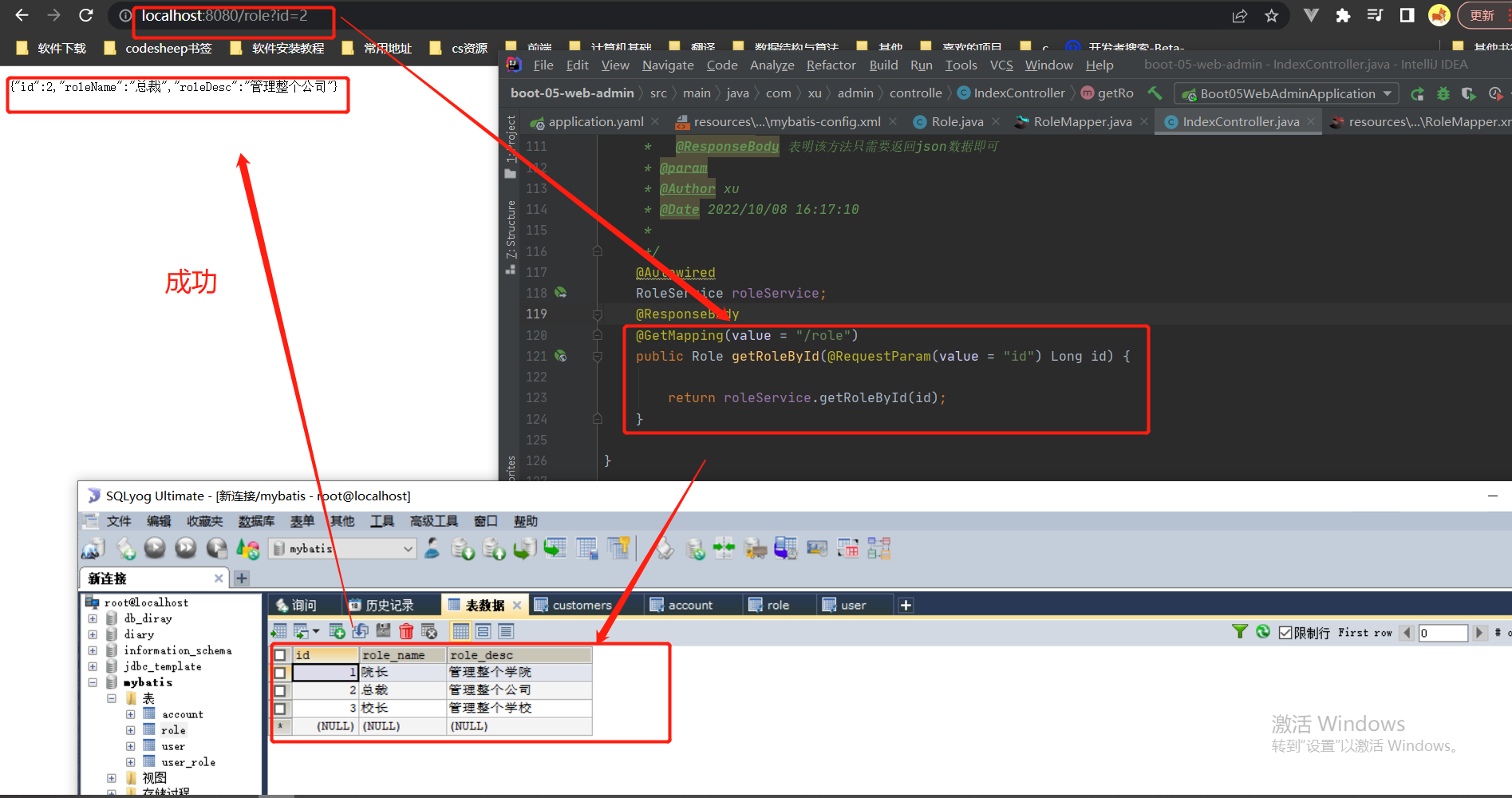Image resolution: width=1512 pixels, height=798 pixels.
Task: Click IntelliJ build hammer icon
Action: tap(1155, 93)
